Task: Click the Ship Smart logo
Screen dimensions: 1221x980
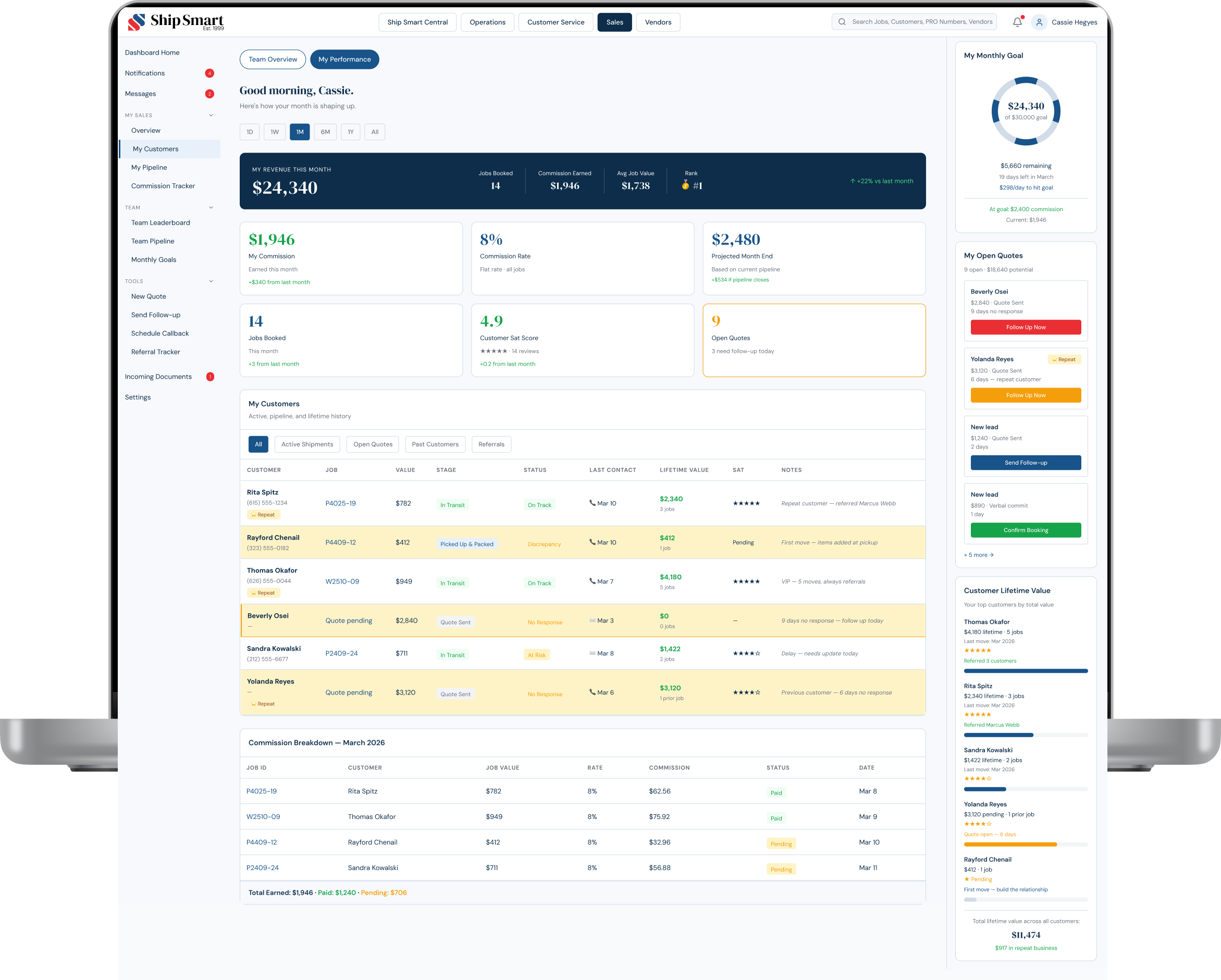Action: [x=176, y=22]
